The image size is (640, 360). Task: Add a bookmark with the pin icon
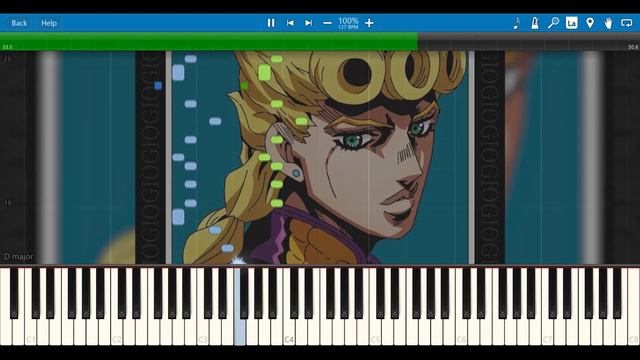[590, 23]
